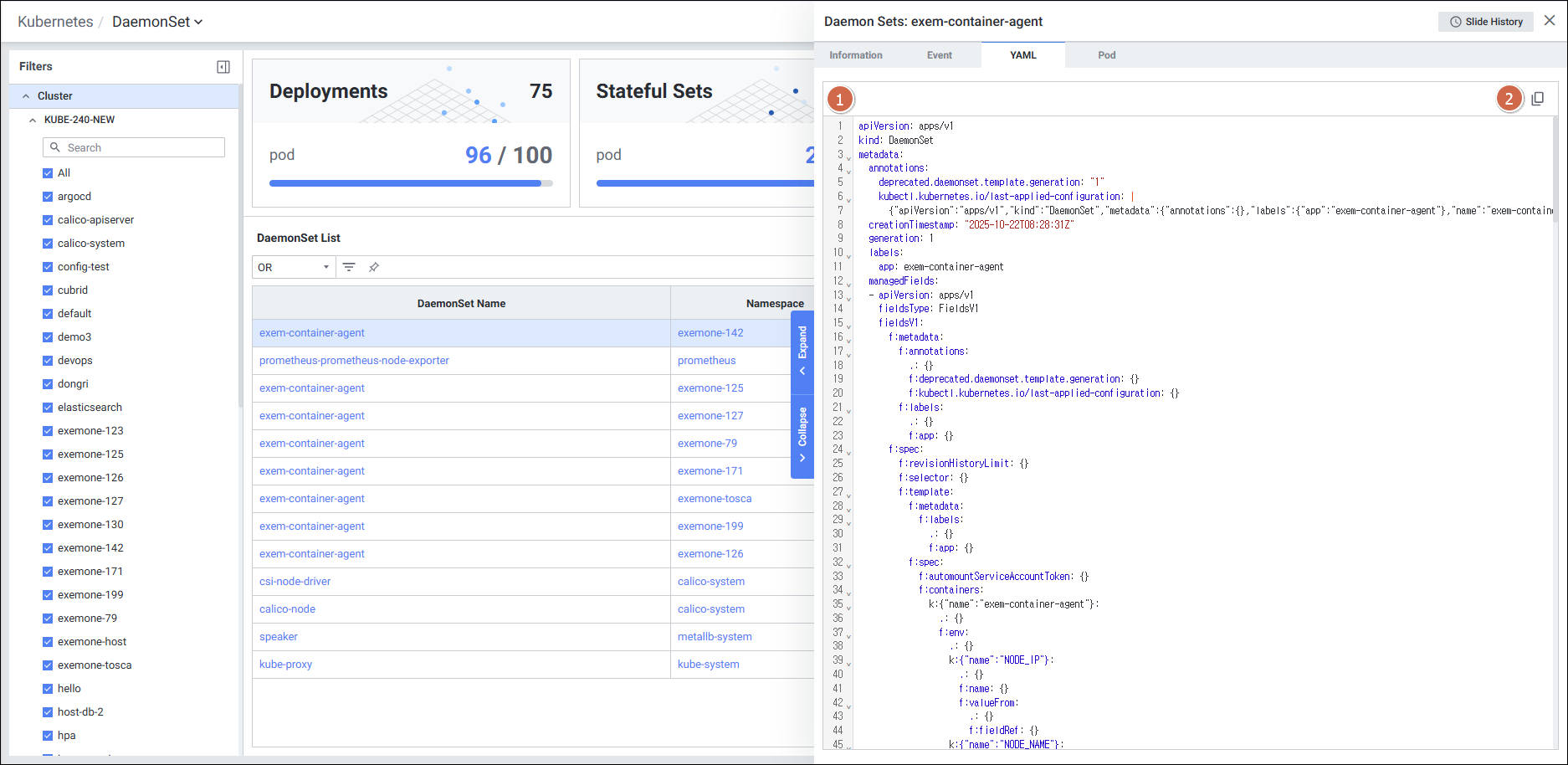This screenshot has height=765, width=1568.
Task: Open the filter options icon in DaemonSet List
Action: click(x=349, y=267)
